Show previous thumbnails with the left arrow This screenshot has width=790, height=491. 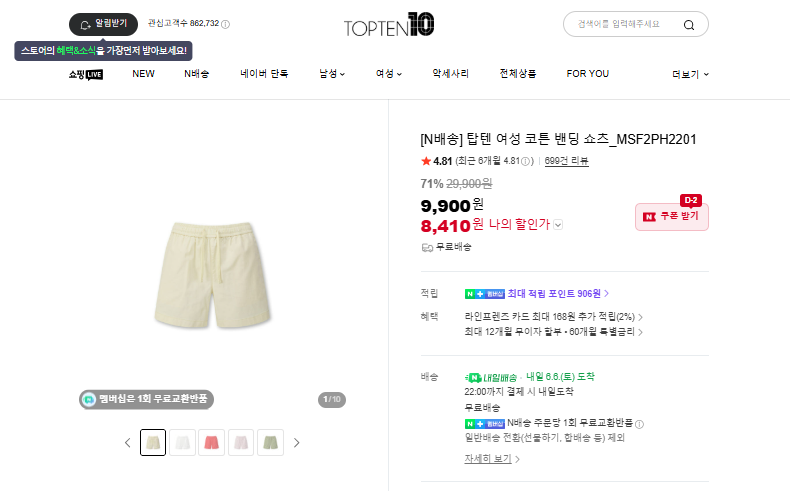click(x=127, y=443)
